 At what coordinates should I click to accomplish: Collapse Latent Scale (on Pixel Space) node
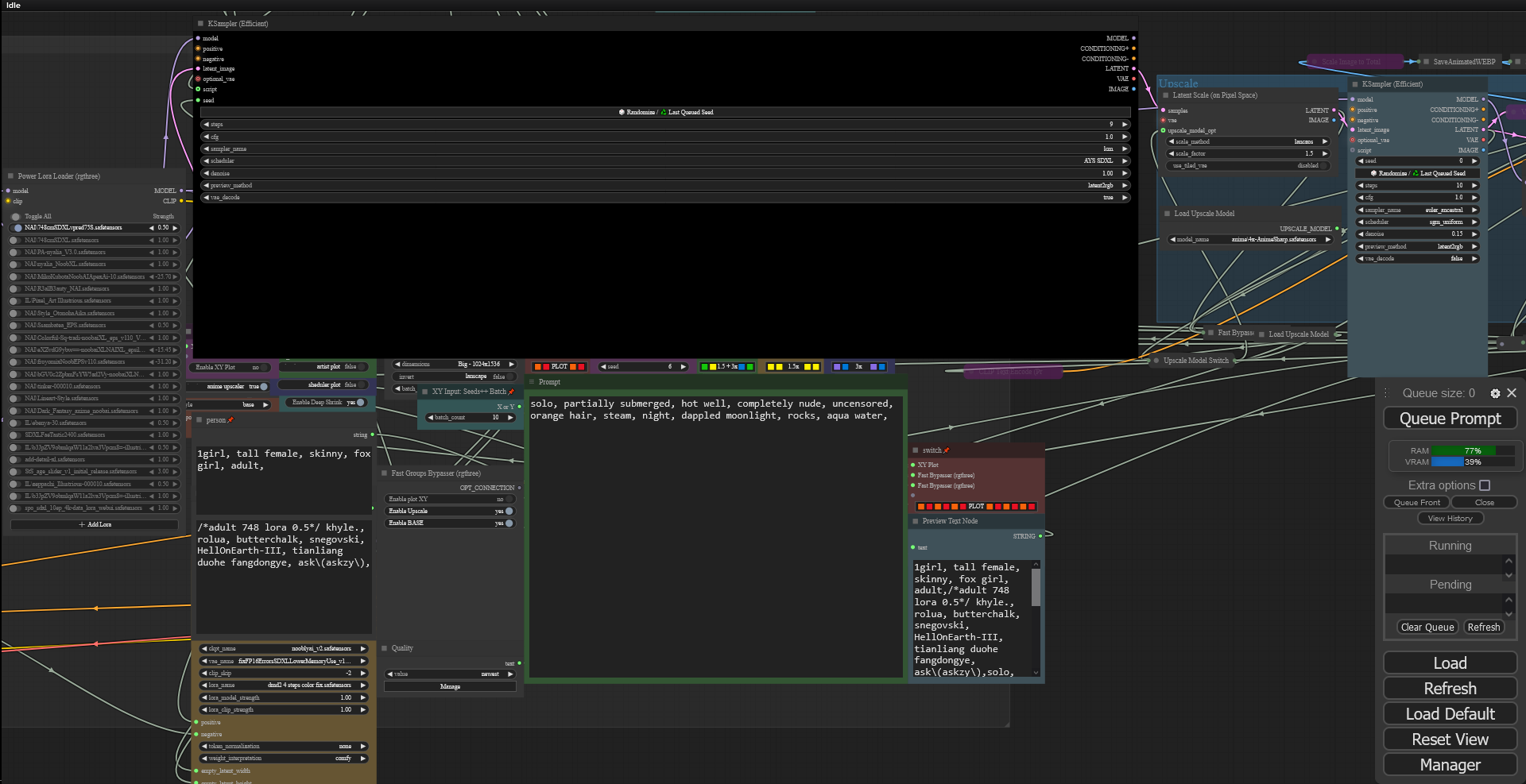tap(1166, 95)
